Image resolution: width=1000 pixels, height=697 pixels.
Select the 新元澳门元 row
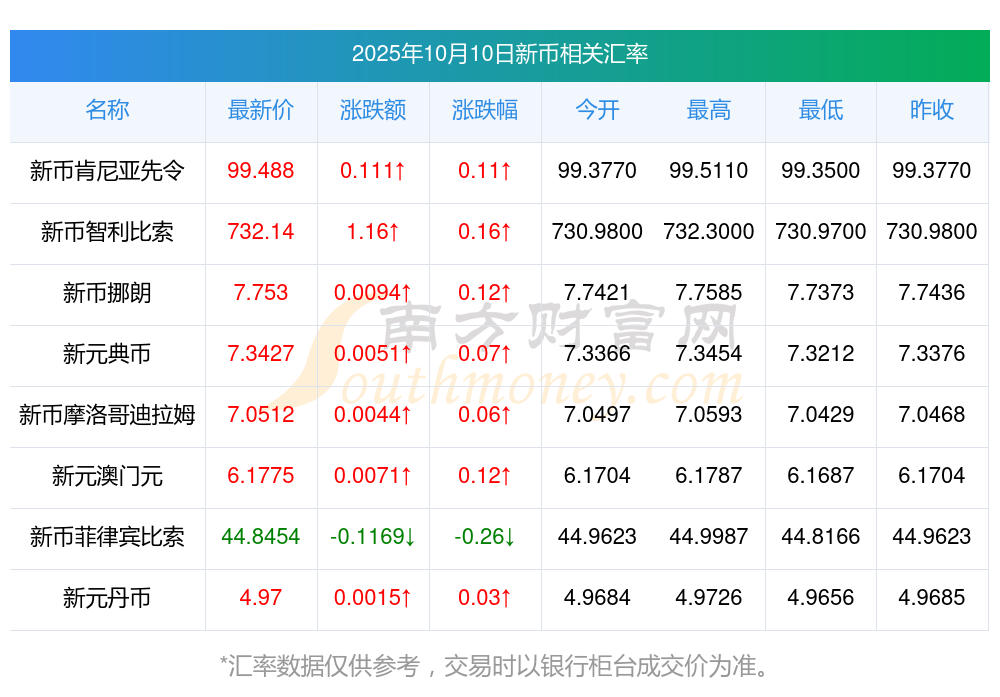[107, 477]
